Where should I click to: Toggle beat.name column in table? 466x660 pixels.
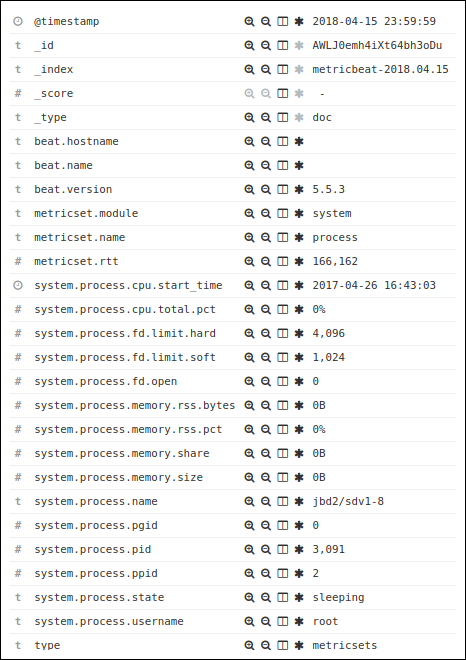pyautogui.click(x=282, y=165)
